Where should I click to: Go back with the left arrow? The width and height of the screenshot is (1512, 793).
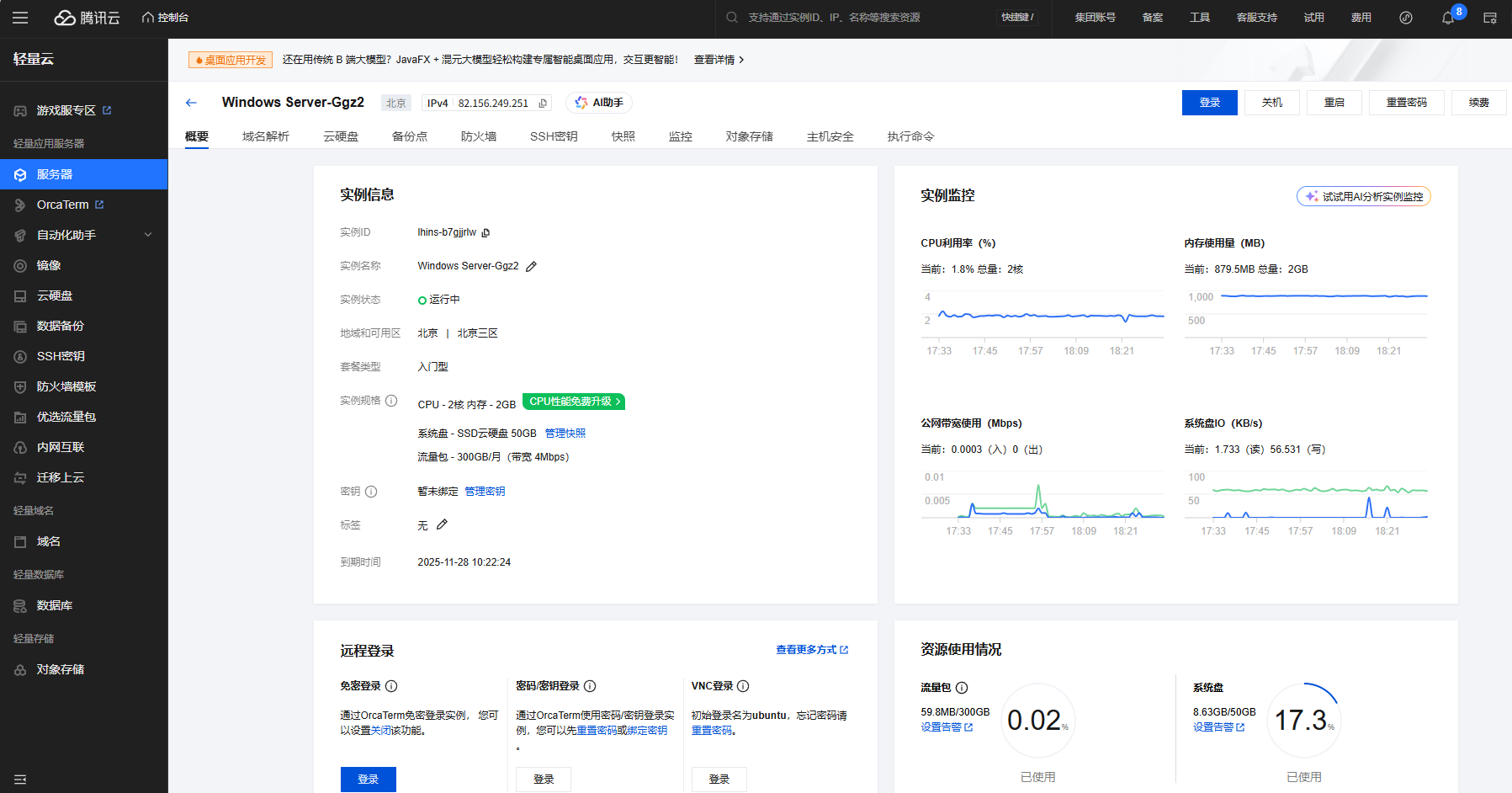point(191,103)
